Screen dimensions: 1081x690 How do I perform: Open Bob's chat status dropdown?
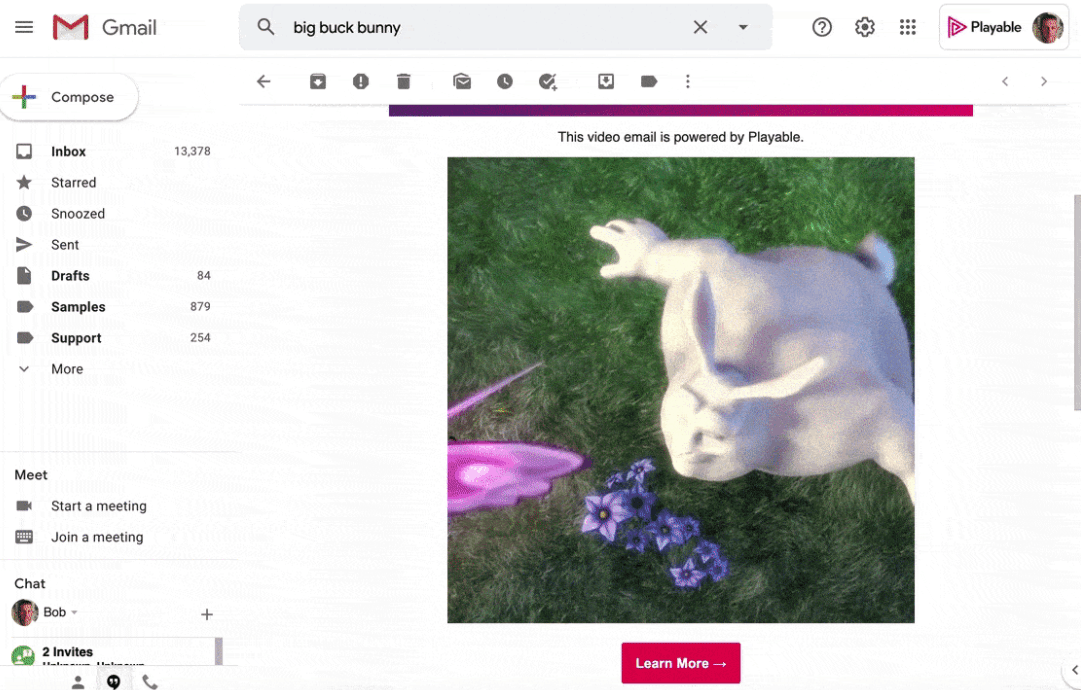(x=74, y=612)
